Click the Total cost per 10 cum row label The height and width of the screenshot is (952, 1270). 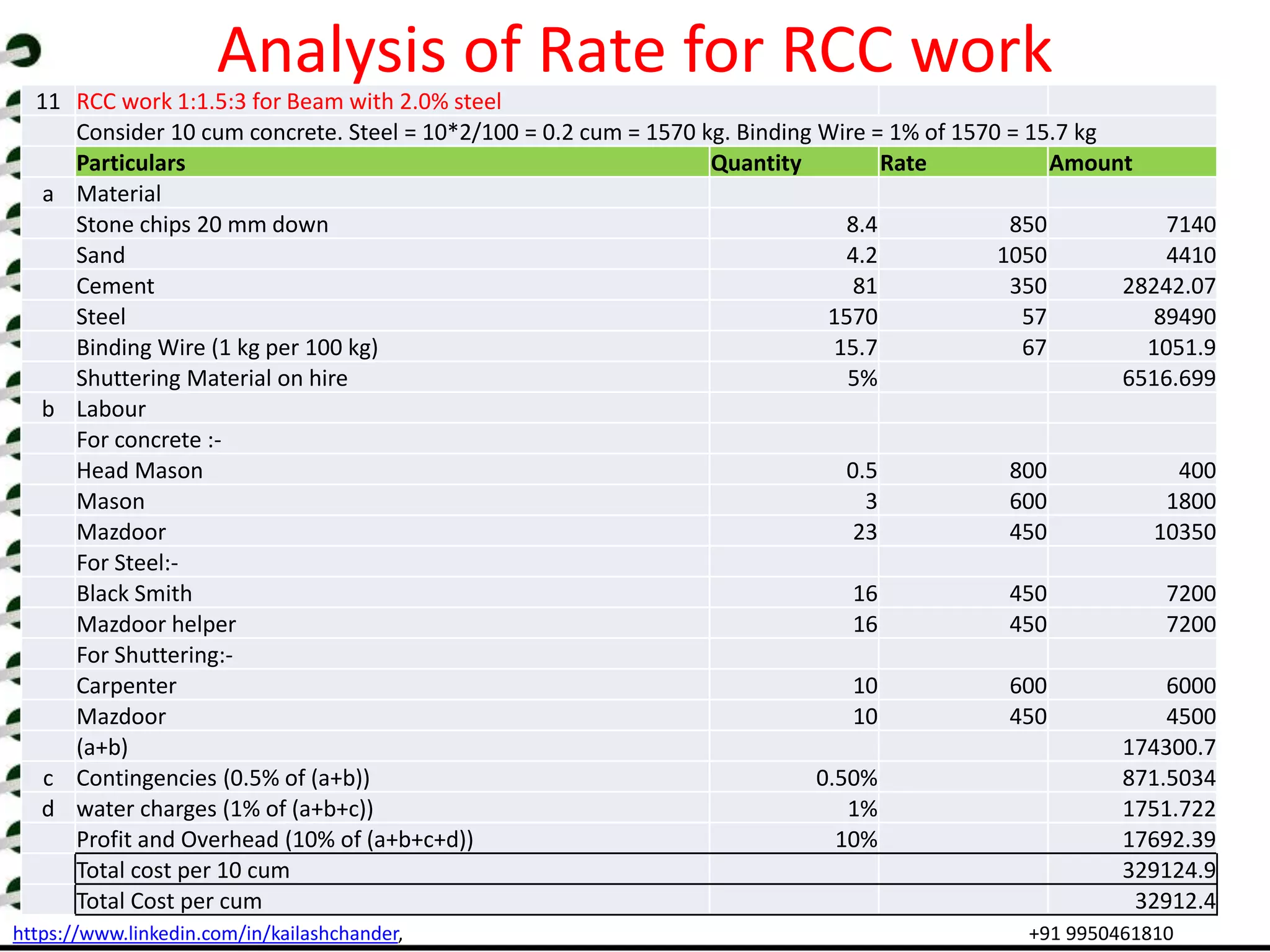183,870
